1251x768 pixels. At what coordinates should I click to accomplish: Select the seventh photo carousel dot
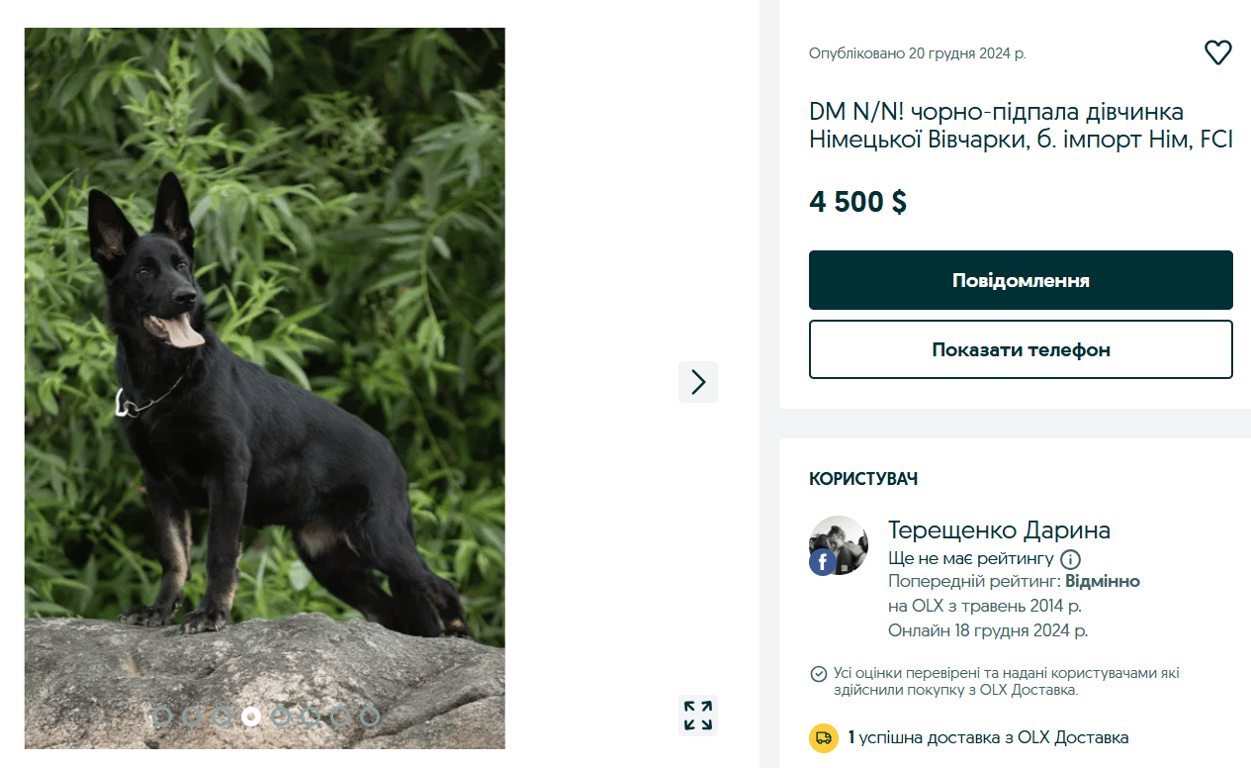(340, 716)
